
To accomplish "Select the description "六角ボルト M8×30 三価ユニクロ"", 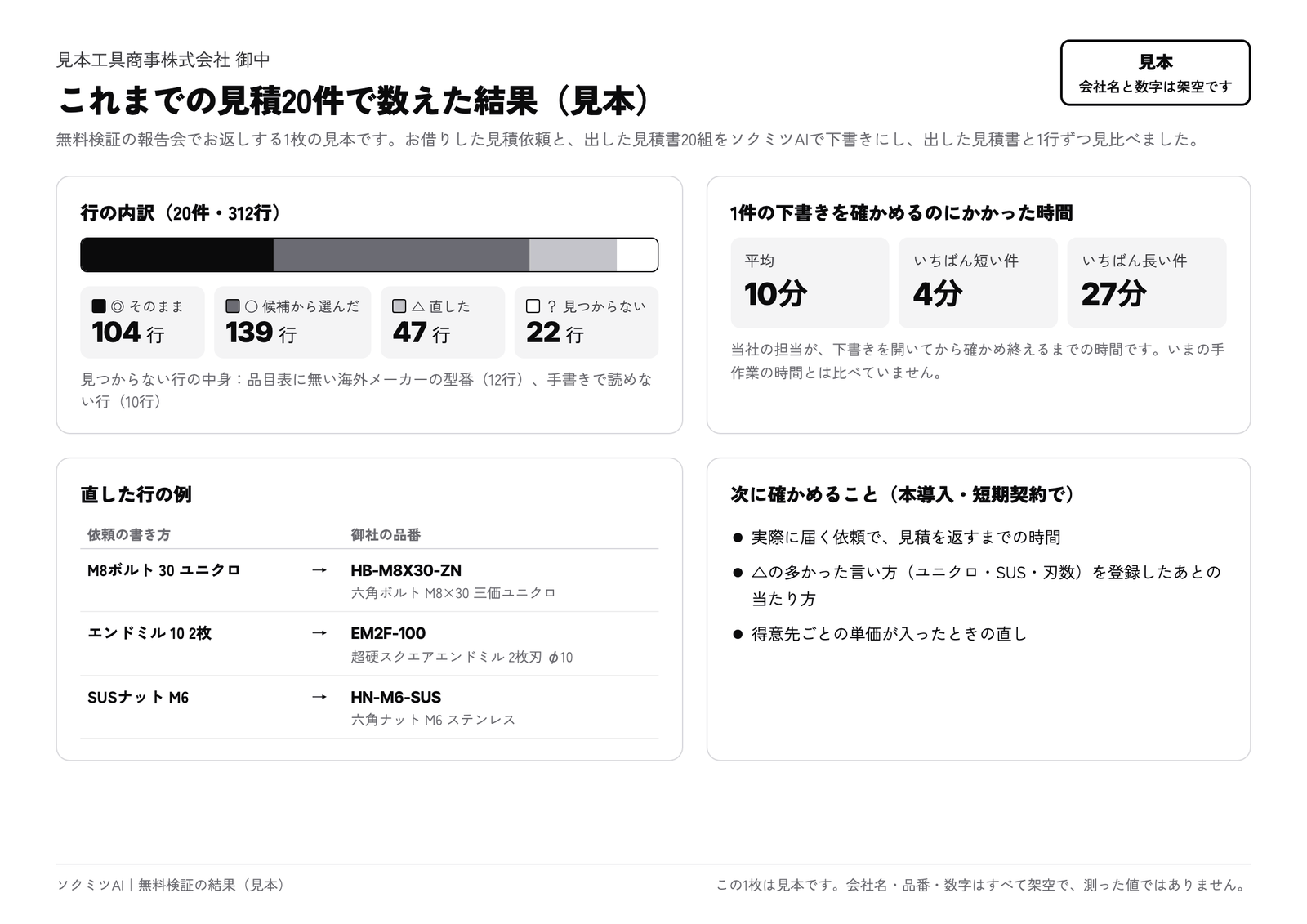I will coord(453,593).
